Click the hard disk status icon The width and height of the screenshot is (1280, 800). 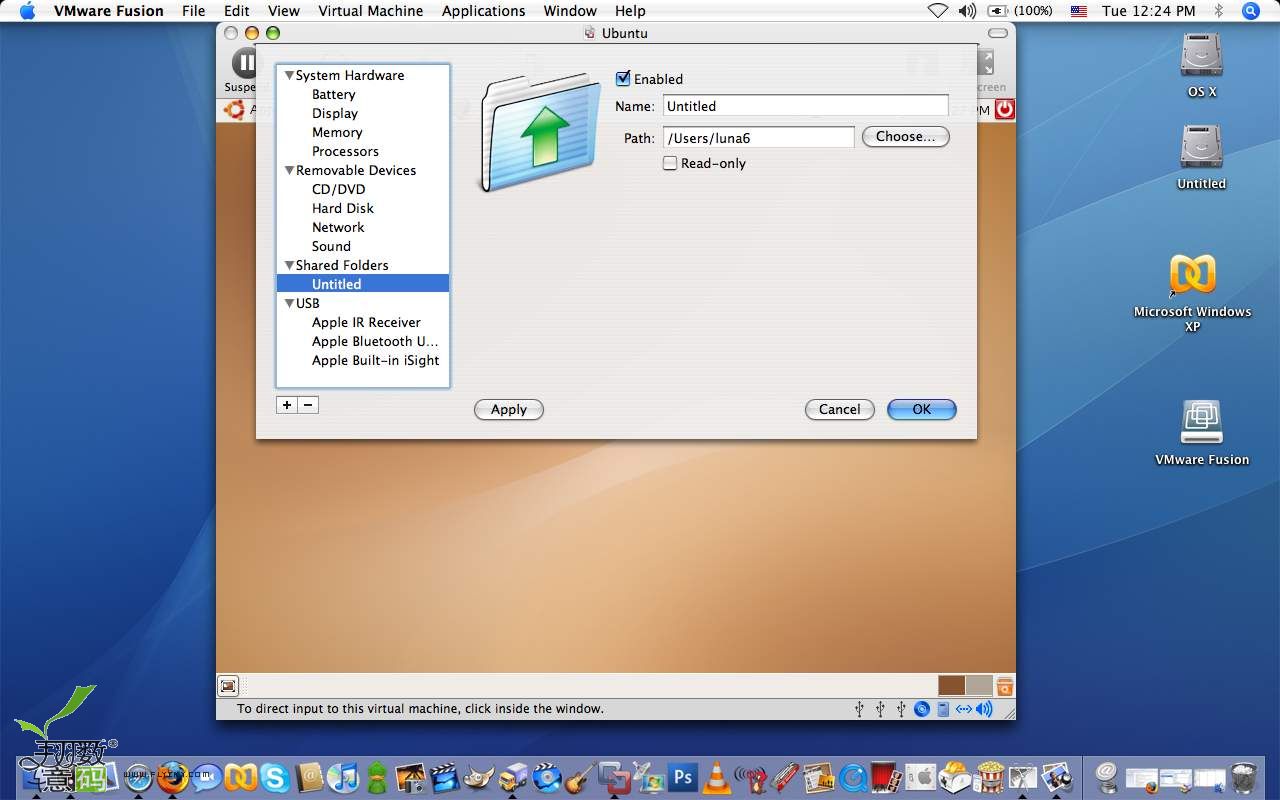click(x=943, y=709)
